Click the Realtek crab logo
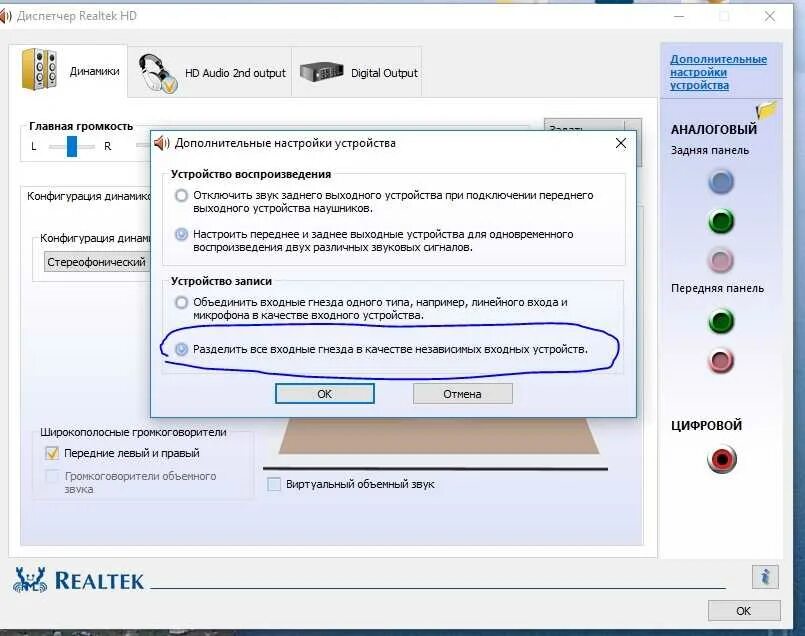The height and width of the screenshot is (636, 805). pos(30,580)
